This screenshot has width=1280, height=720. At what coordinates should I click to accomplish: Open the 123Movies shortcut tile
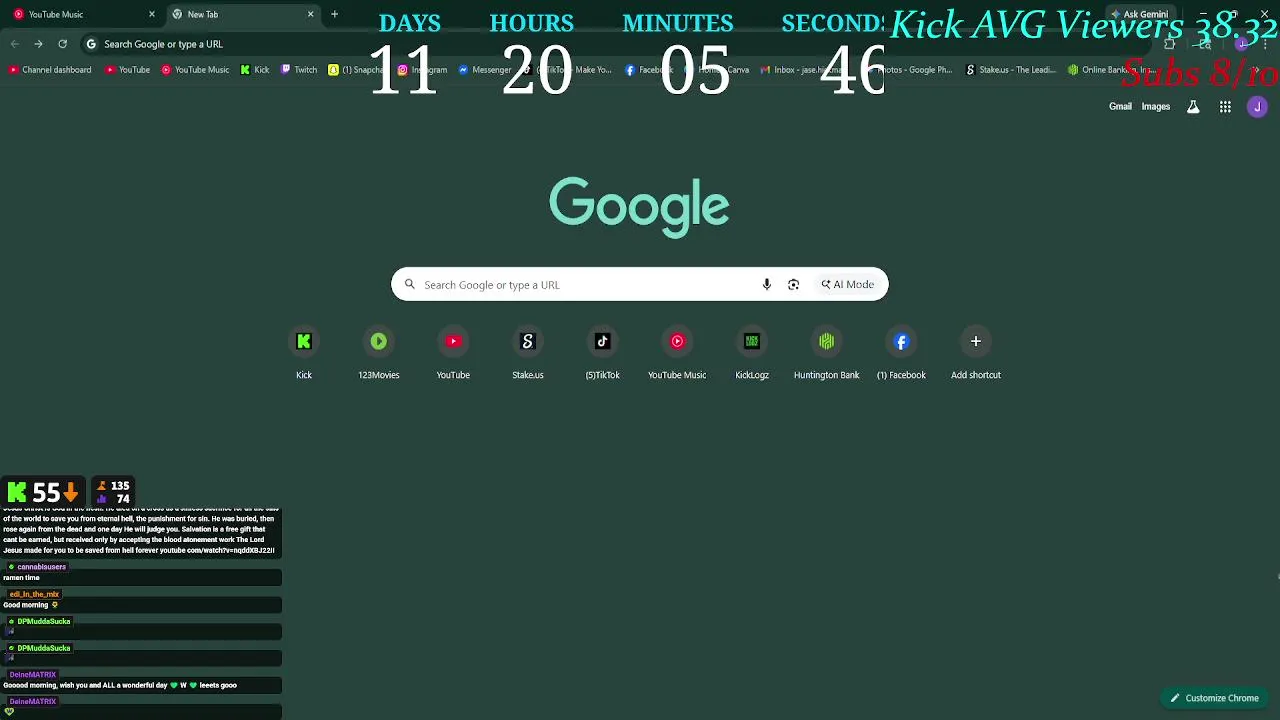[379, 354]
